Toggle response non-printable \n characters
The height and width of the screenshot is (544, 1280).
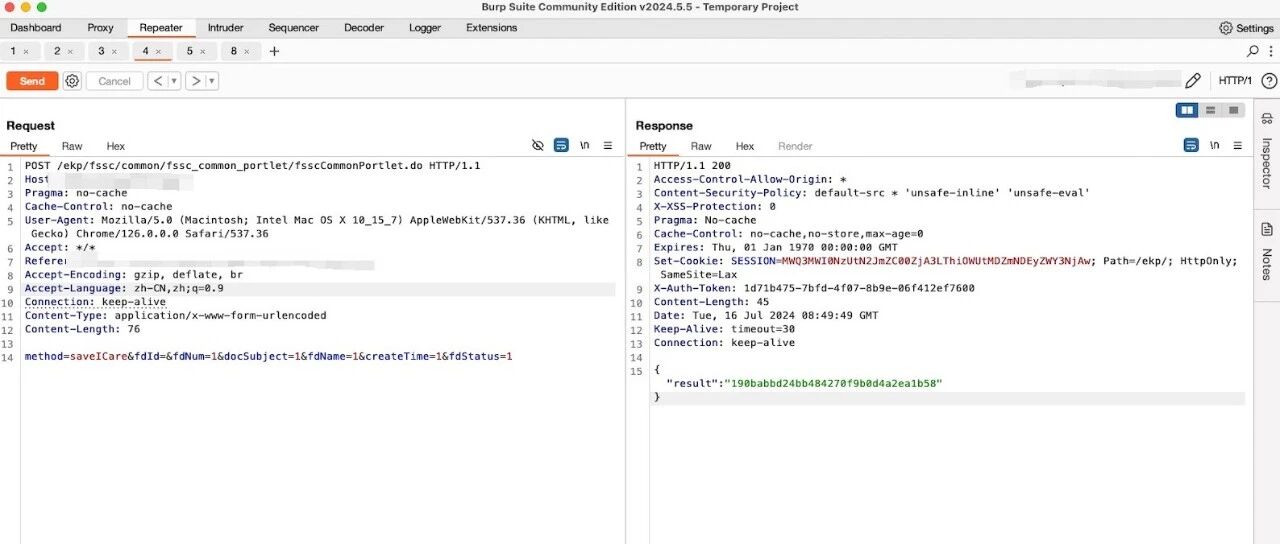1215,145
